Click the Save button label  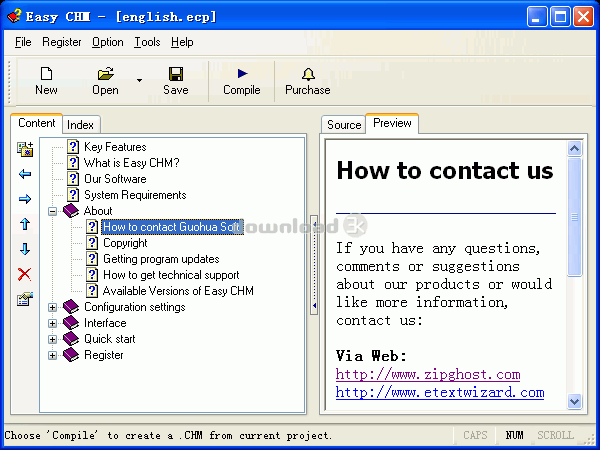click(176, 90)
